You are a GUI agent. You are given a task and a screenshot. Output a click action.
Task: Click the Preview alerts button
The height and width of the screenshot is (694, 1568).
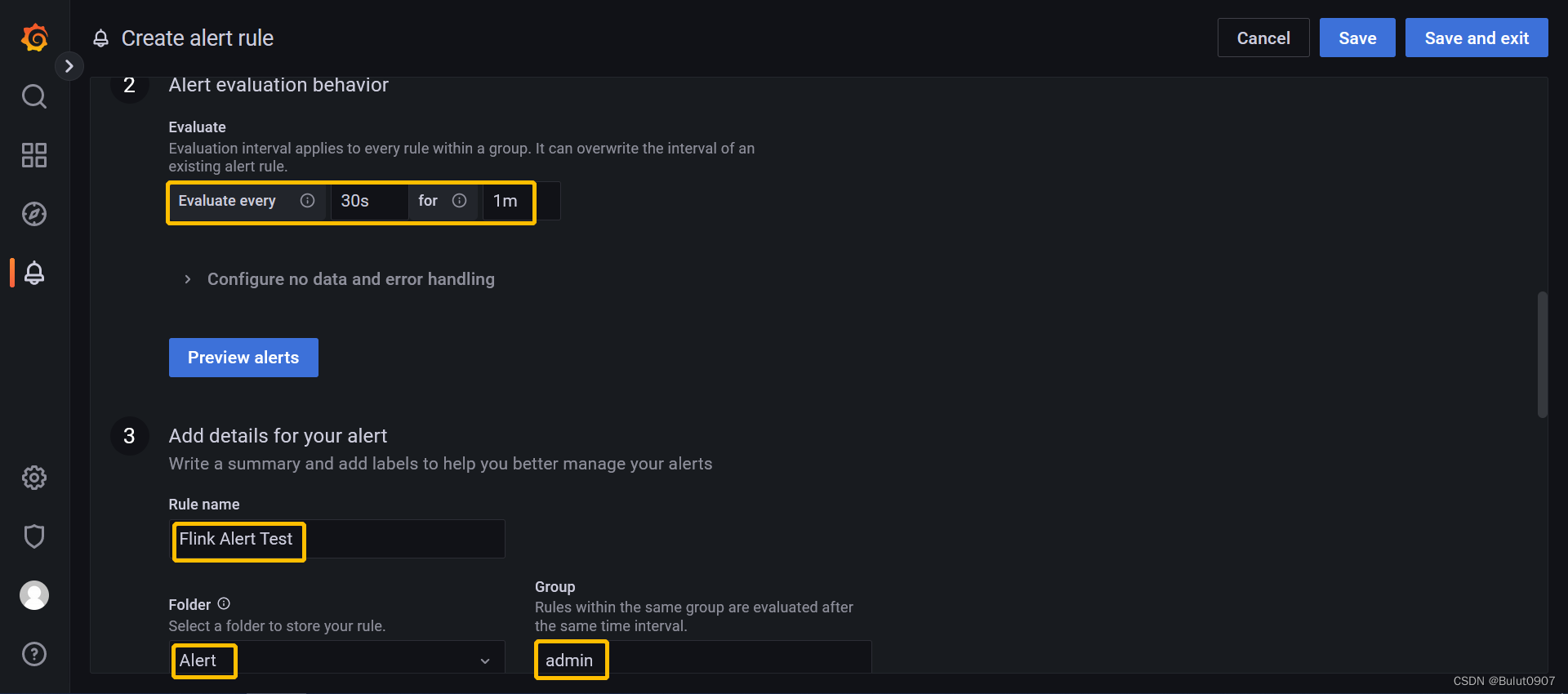[x=243, y=357]
